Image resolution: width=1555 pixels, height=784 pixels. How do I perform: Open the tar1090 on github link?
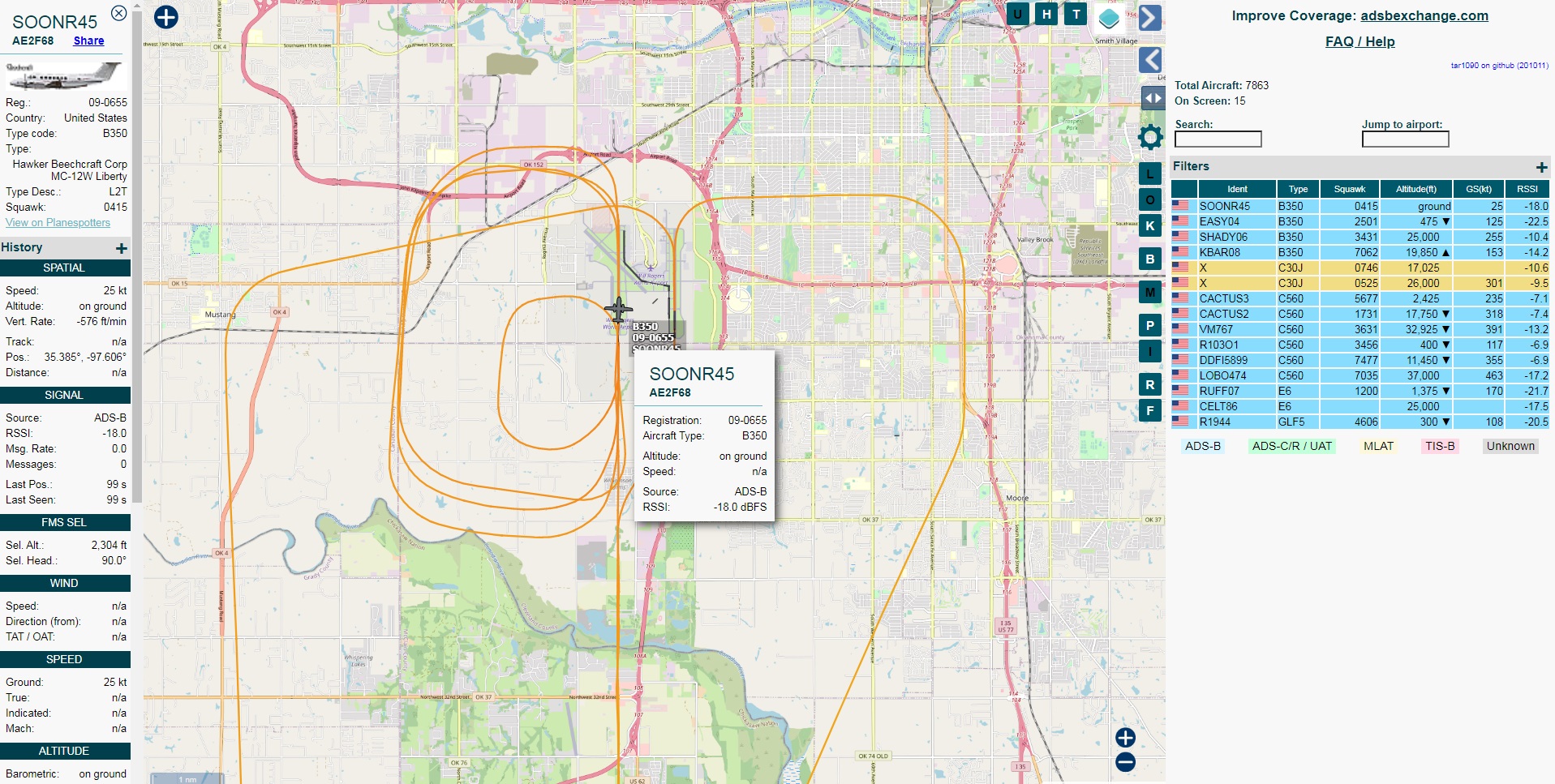[1499, 66]
